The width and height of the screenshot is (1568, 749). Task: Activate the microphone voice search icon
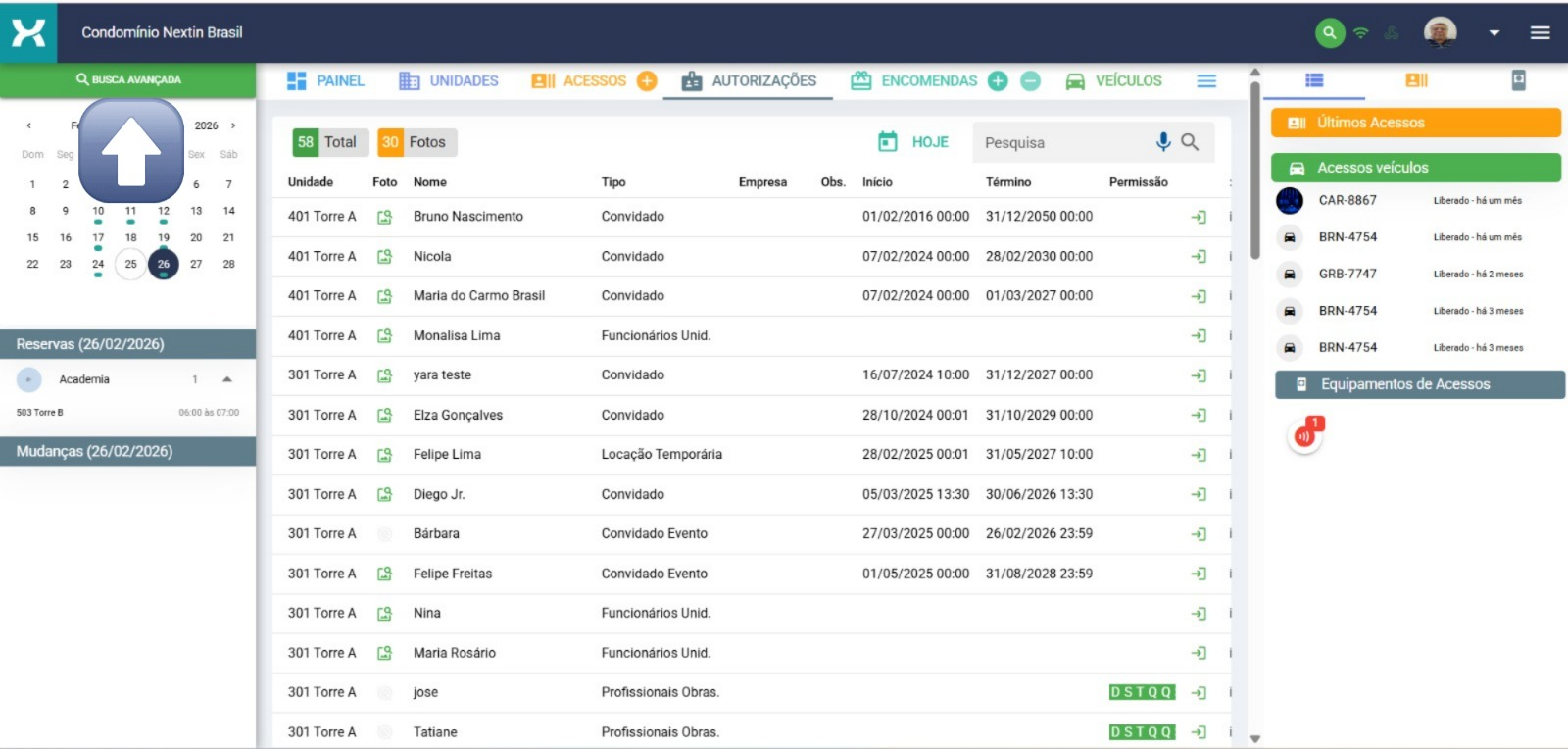[x=1162, y=142]
